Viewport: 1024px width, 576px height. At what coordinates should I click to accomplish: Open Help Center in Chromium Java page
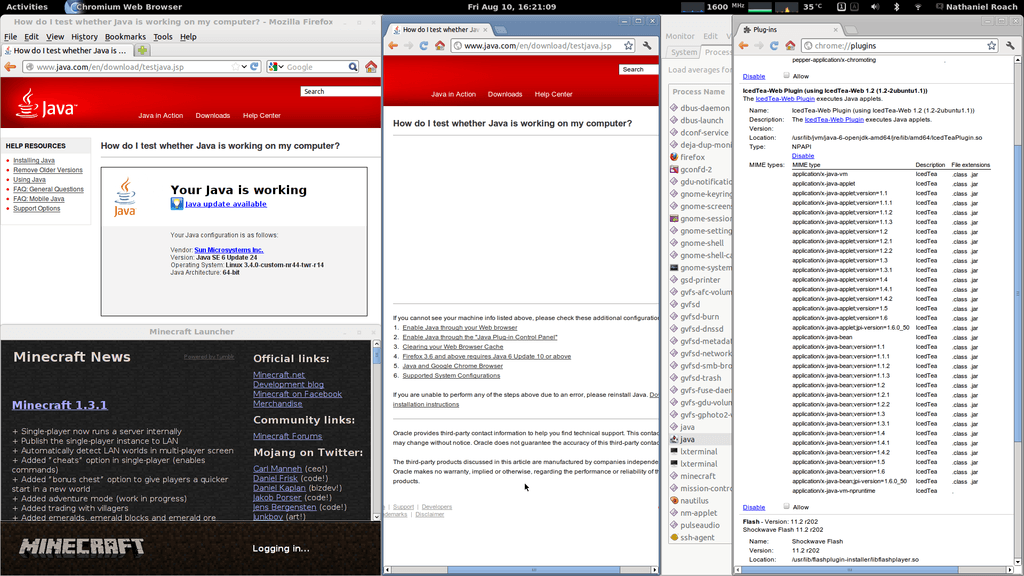553,94
